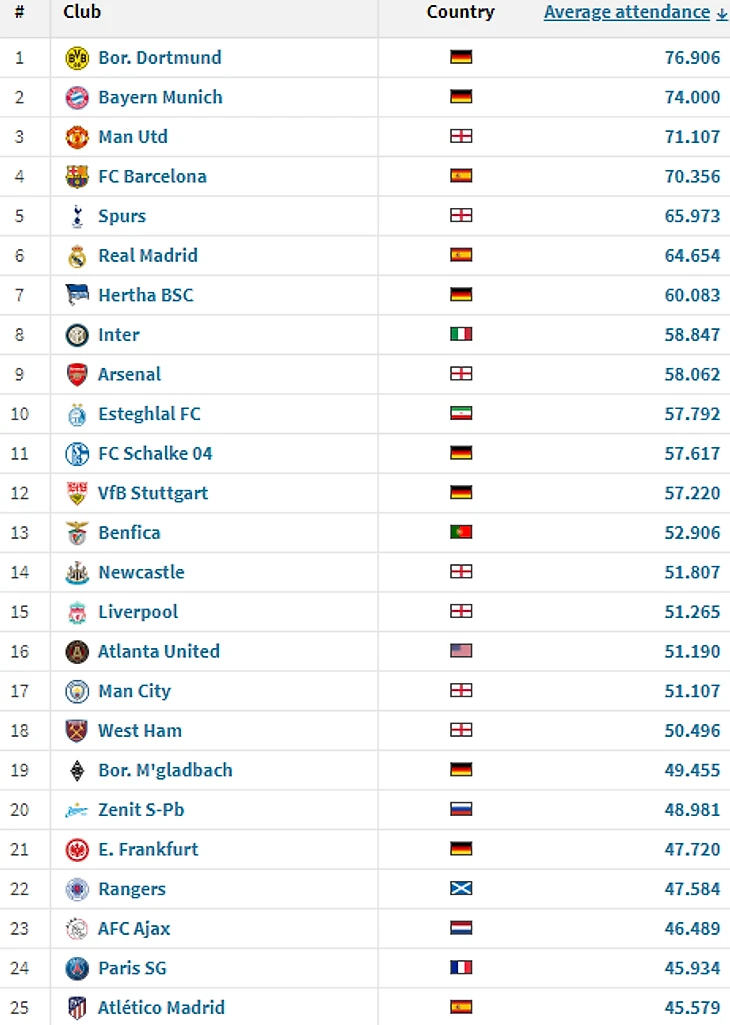Click the Borussia Dortmund club crest
Screen dimensions: 730x1025
77,58
